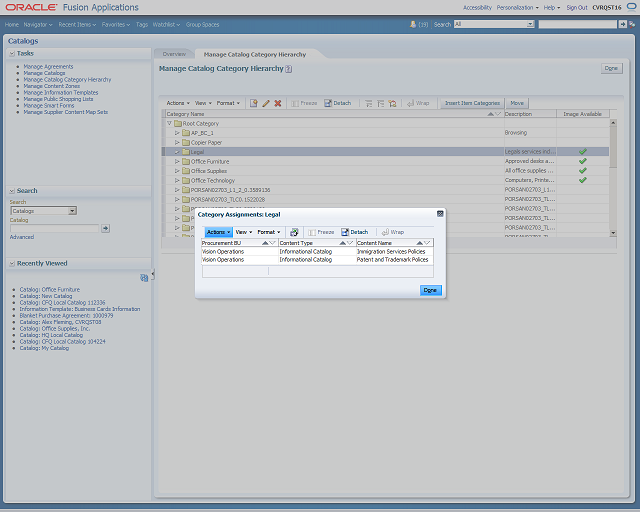This screenshot has height=512, width=640.
Task: Click Done in Category Assignments dialog
Action: (x=431, y=290)
